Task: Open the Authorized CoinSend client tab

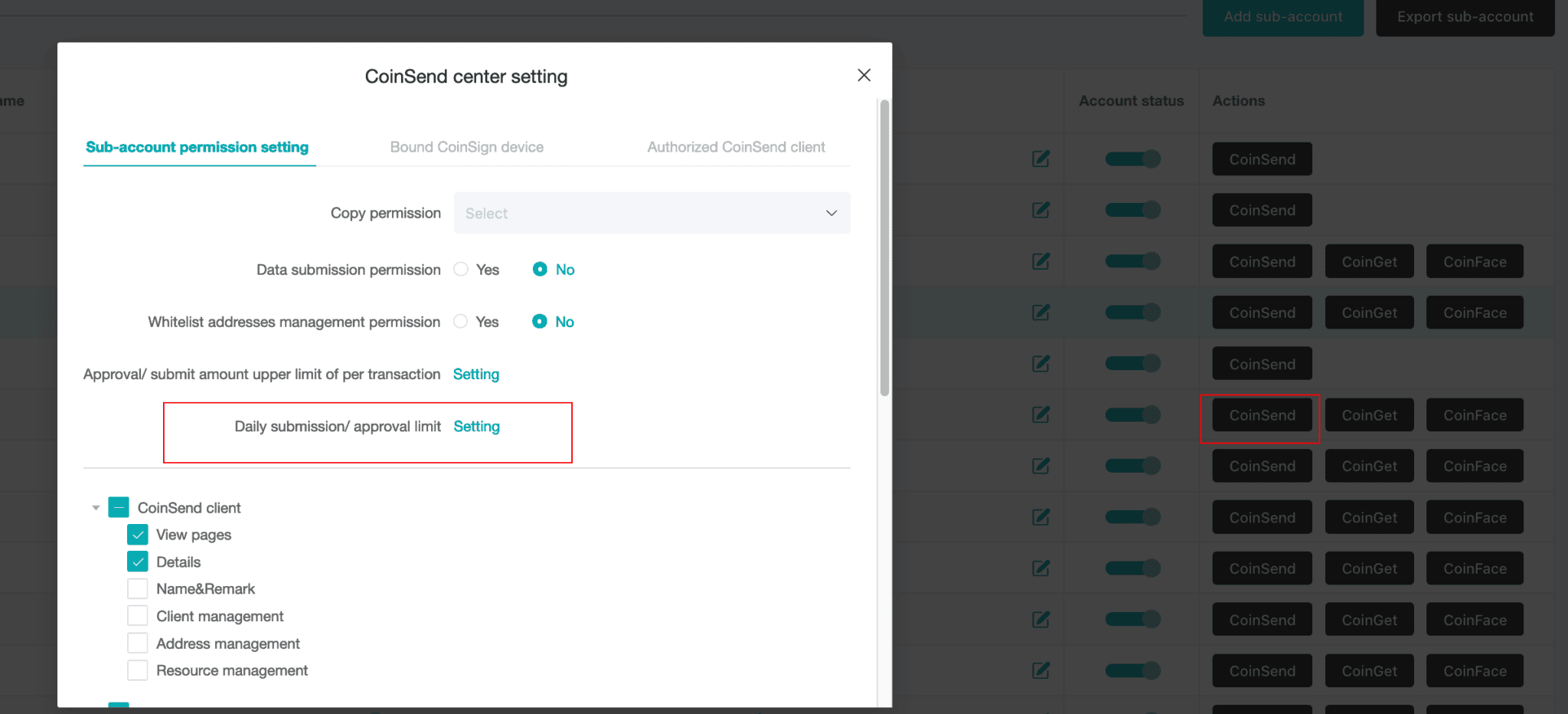Action: [x=736, y=147]
